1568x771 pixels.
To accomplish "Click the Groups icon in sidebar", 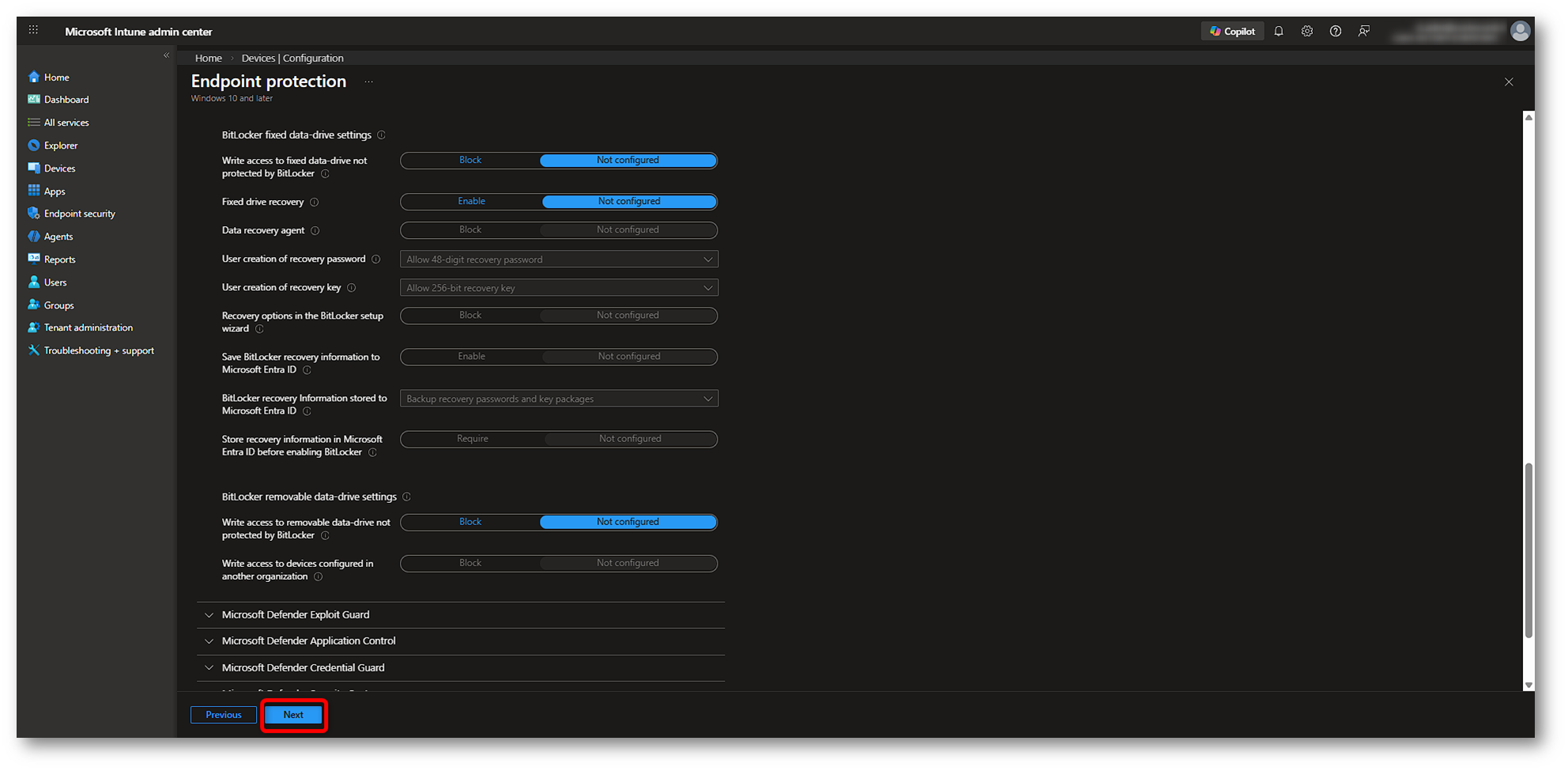I will [34, 304].
